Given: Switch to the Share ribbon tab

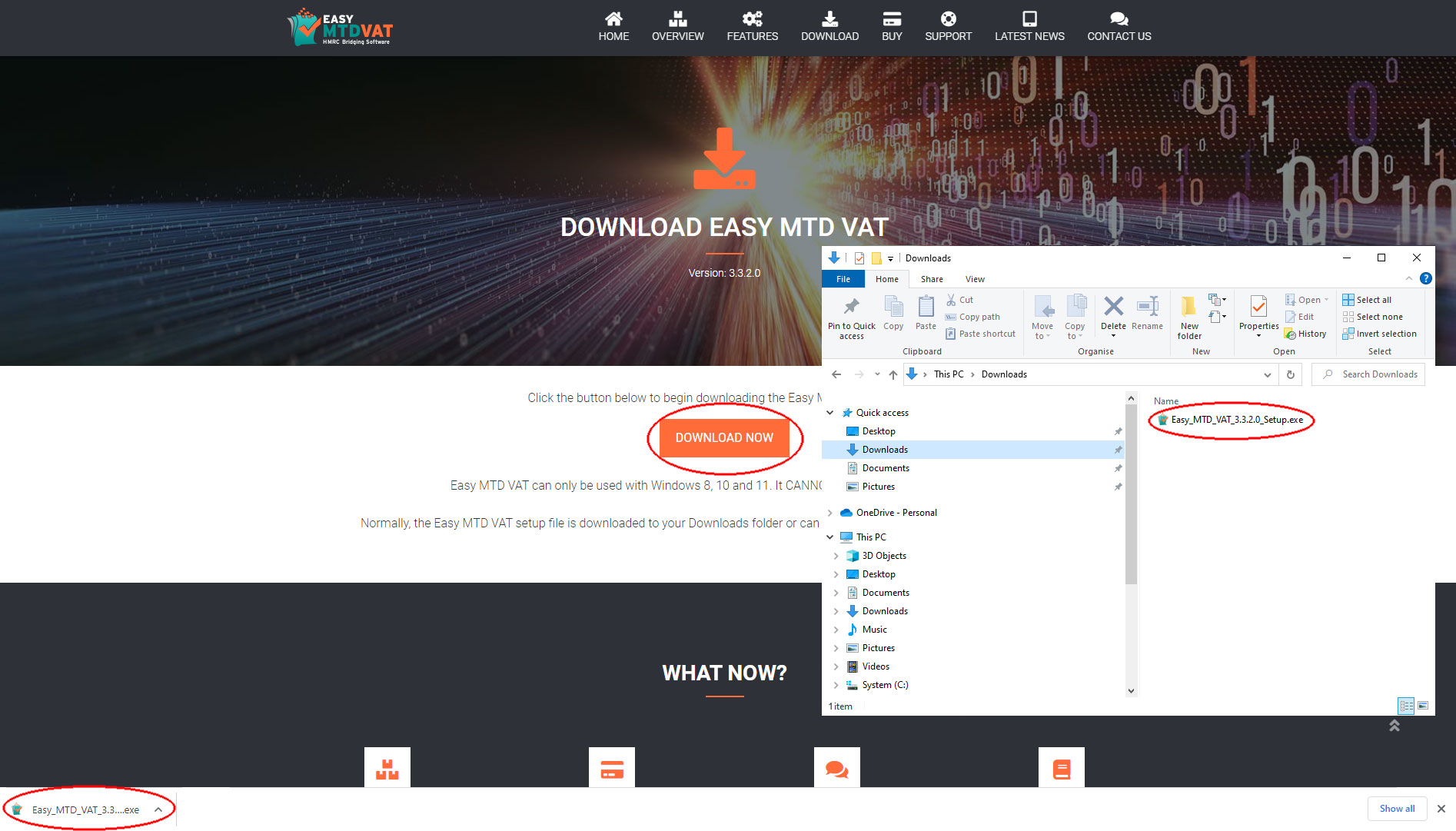Looking at the screenshot, I should click(932, 279).
